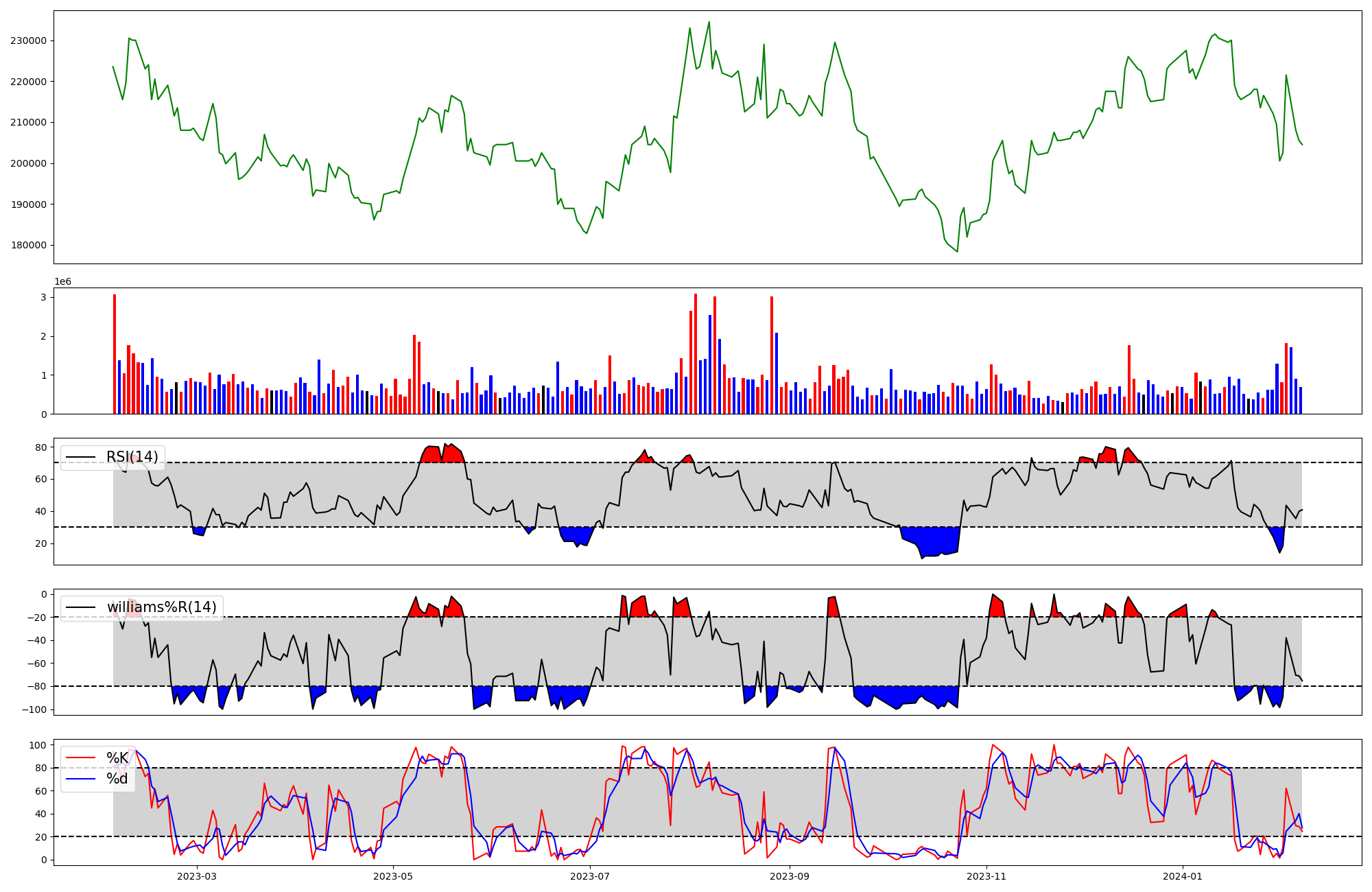Click the 2023-03 date tick label

coord(197,876)
